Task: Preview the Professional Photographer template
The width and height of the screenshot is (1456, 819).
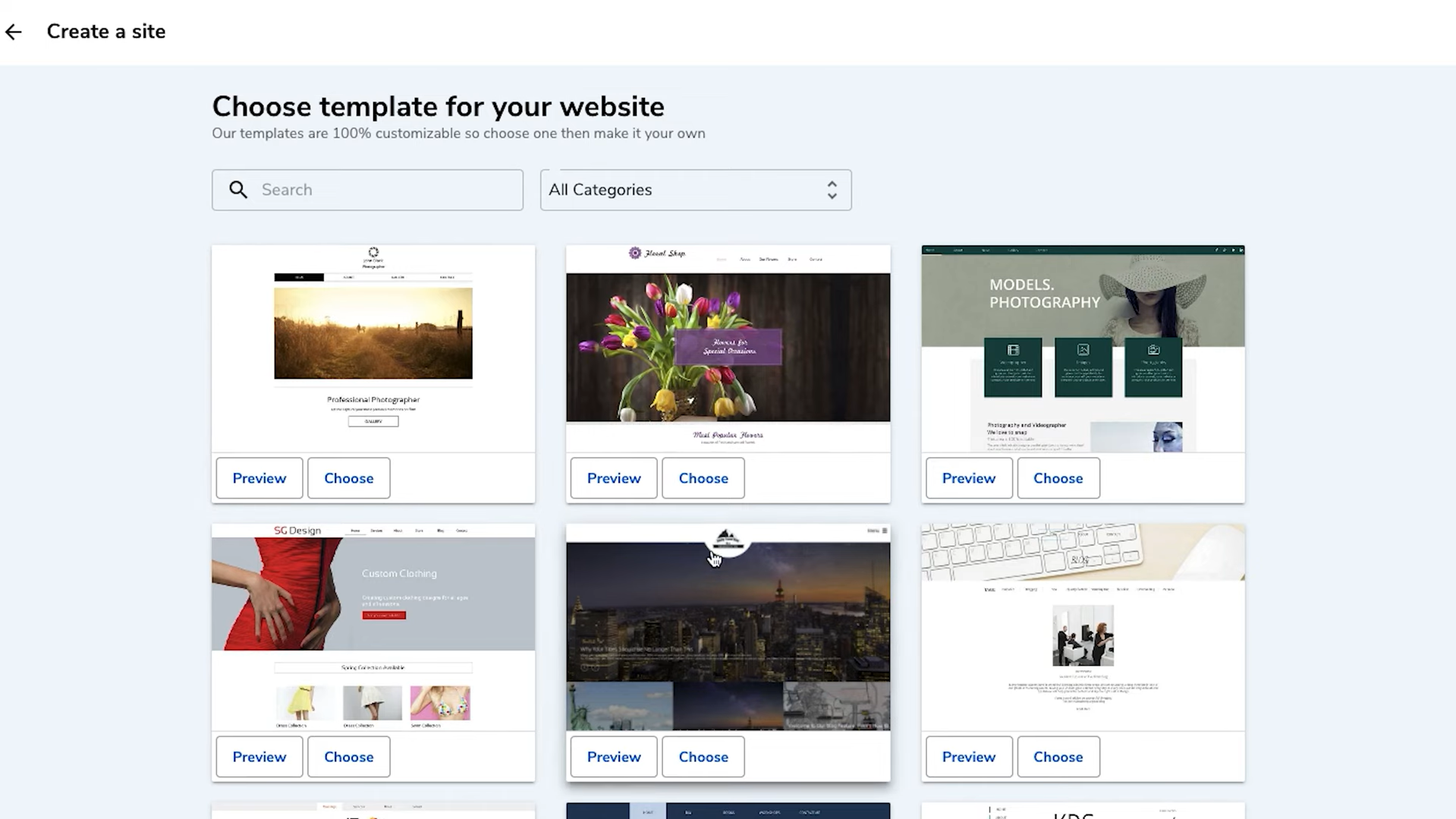Action: [259, 477]
